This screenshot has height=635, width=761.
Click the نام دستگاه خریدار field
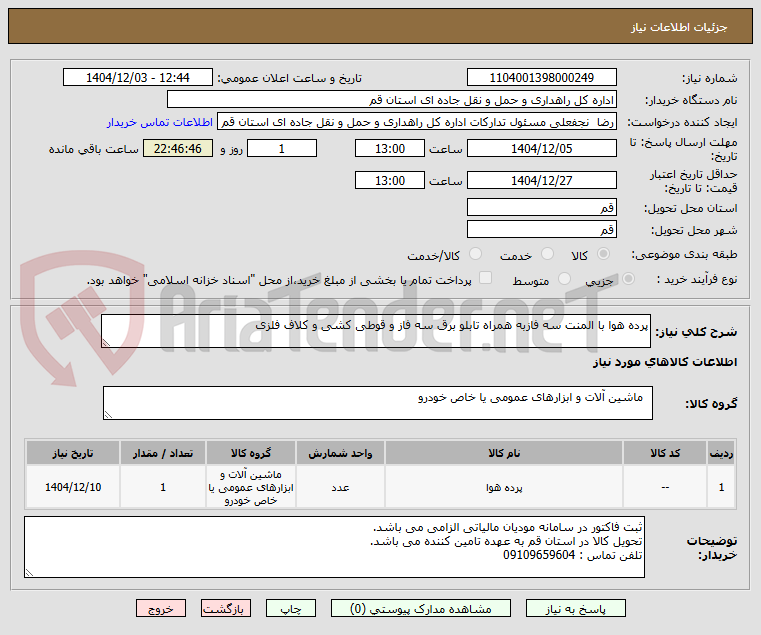(392, 100)
